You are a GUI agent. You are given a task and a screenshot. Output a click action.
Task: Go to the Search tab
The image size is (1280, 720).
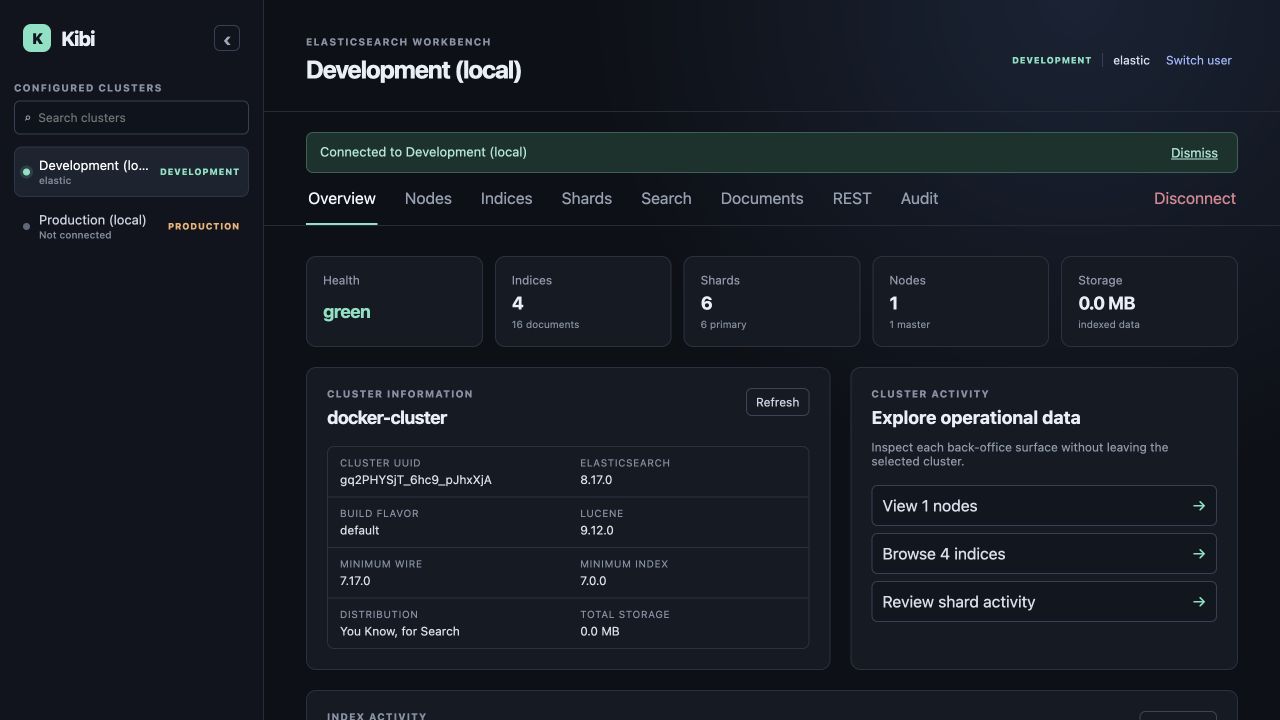[x=666, y=199]
